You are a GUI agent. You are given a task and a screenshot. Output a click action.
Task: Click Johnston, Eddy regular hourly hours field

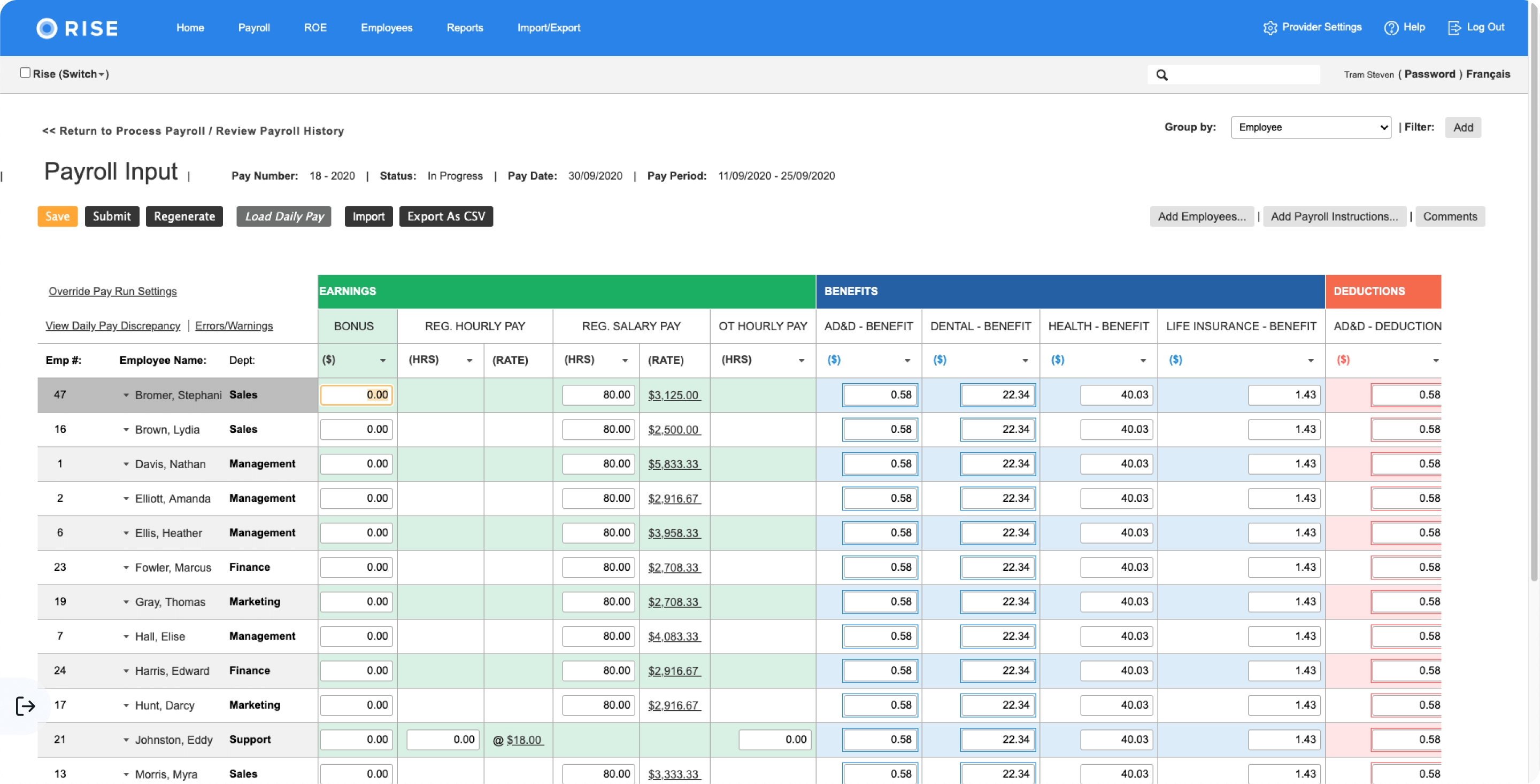(x=443, y=740)
